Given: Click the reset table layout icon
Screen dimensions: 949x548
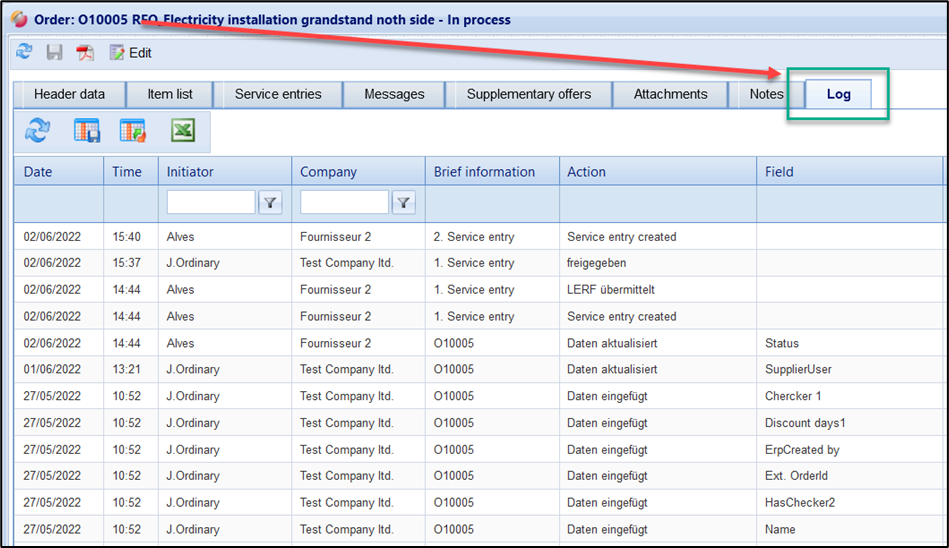Looking at the screenshot, I should click(x=133, y=131).
